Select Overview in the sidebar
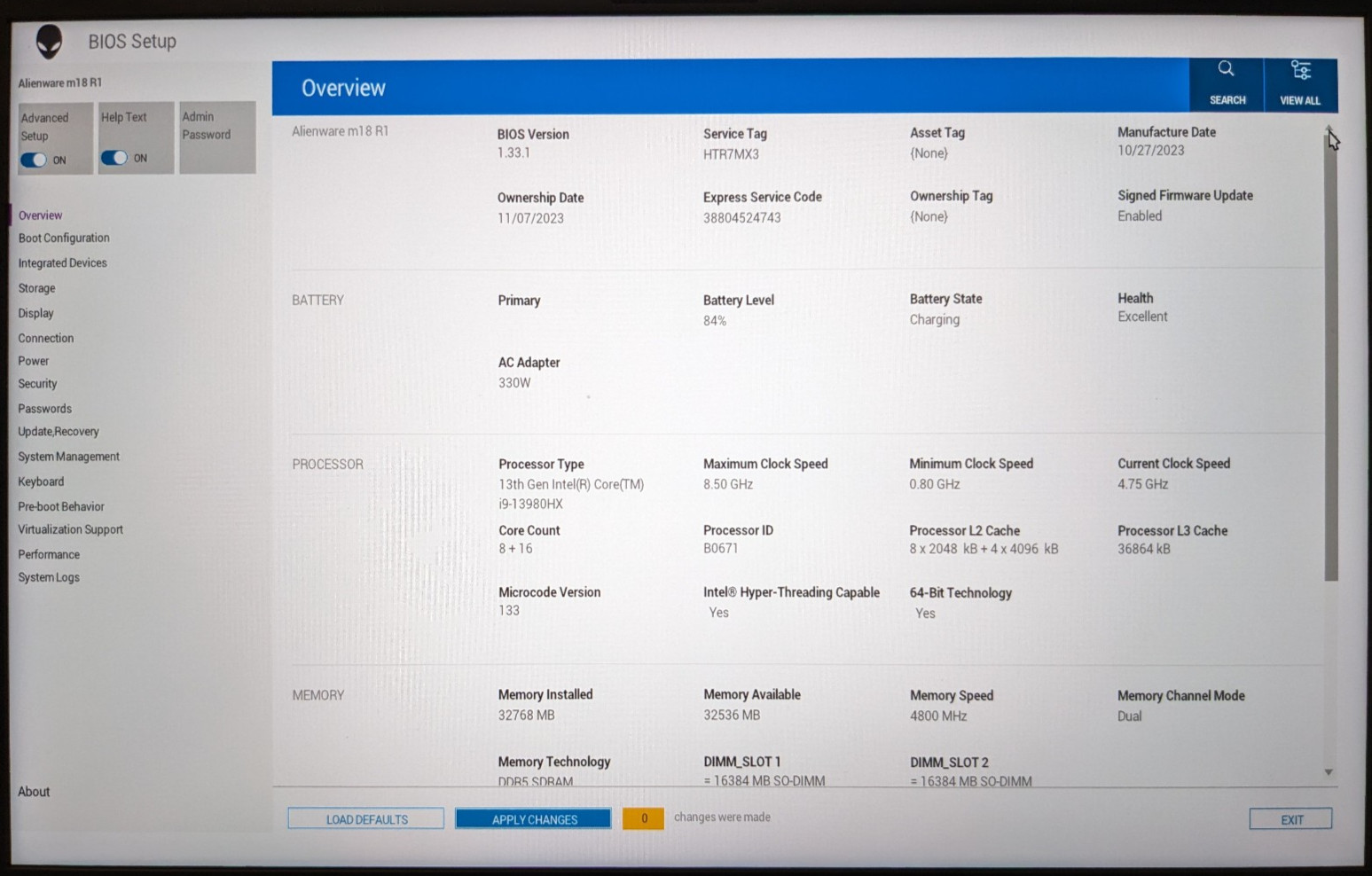 pos(40,215)
